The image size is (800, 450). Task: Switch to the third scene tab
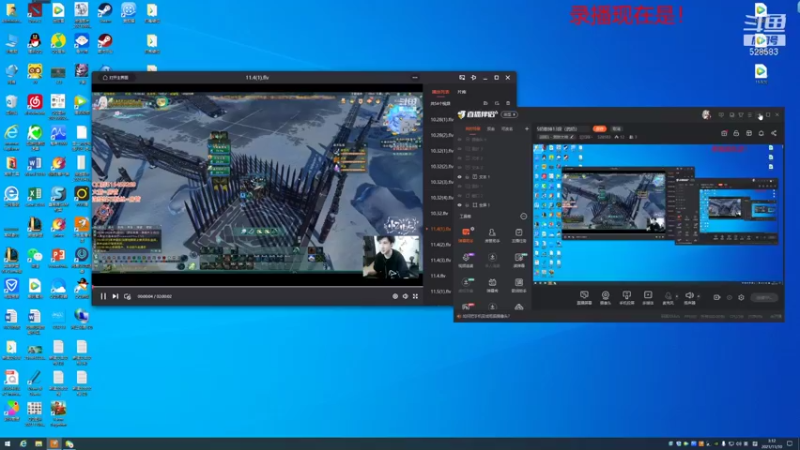click(507, 129)
